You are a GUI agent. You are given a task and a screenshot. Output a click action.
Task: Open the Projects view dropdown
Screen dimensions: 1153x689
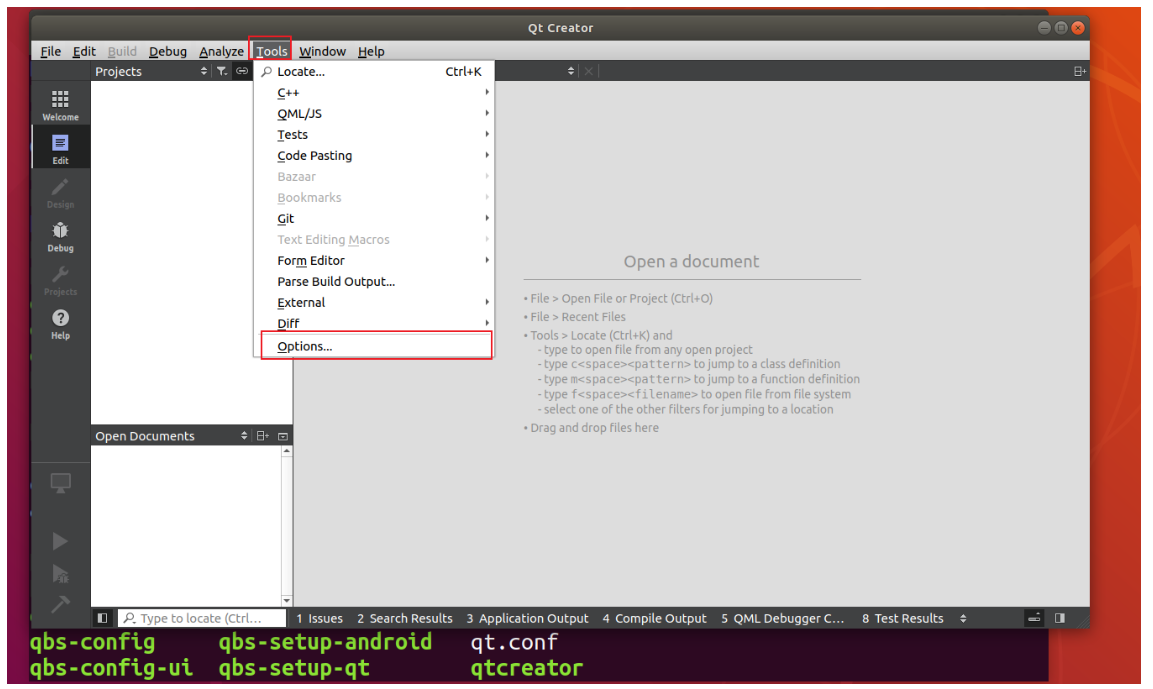click(x=204, y=71)
